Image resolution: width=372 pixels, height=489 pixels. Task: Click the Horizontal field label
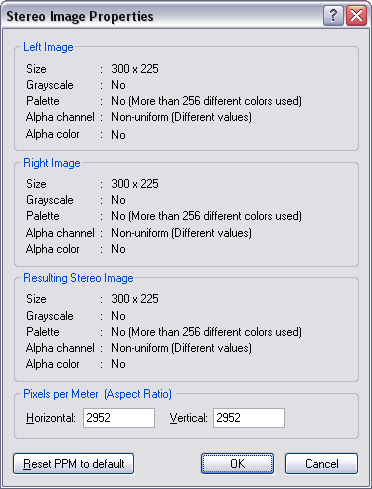(51, 418)
